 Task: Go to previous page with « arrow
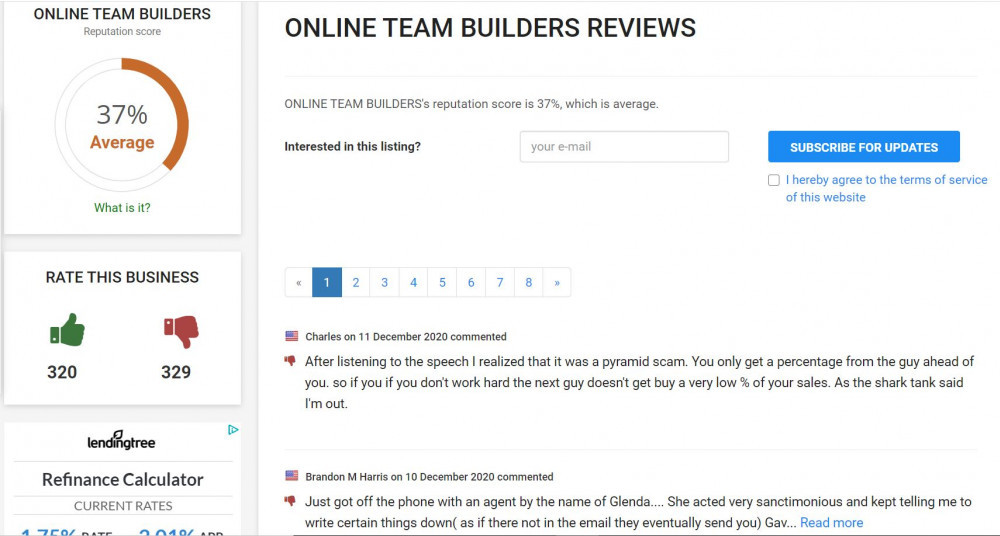pyautogui.click(x=298, y=283)
